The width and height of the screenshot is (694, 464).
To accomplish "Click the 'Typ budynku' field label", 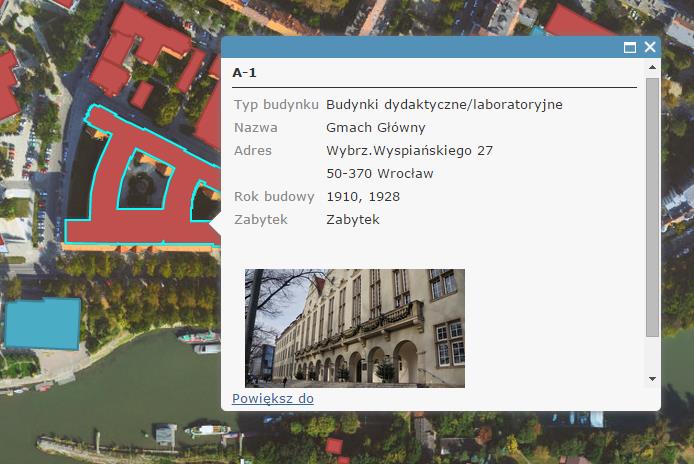I will [276, 104].
